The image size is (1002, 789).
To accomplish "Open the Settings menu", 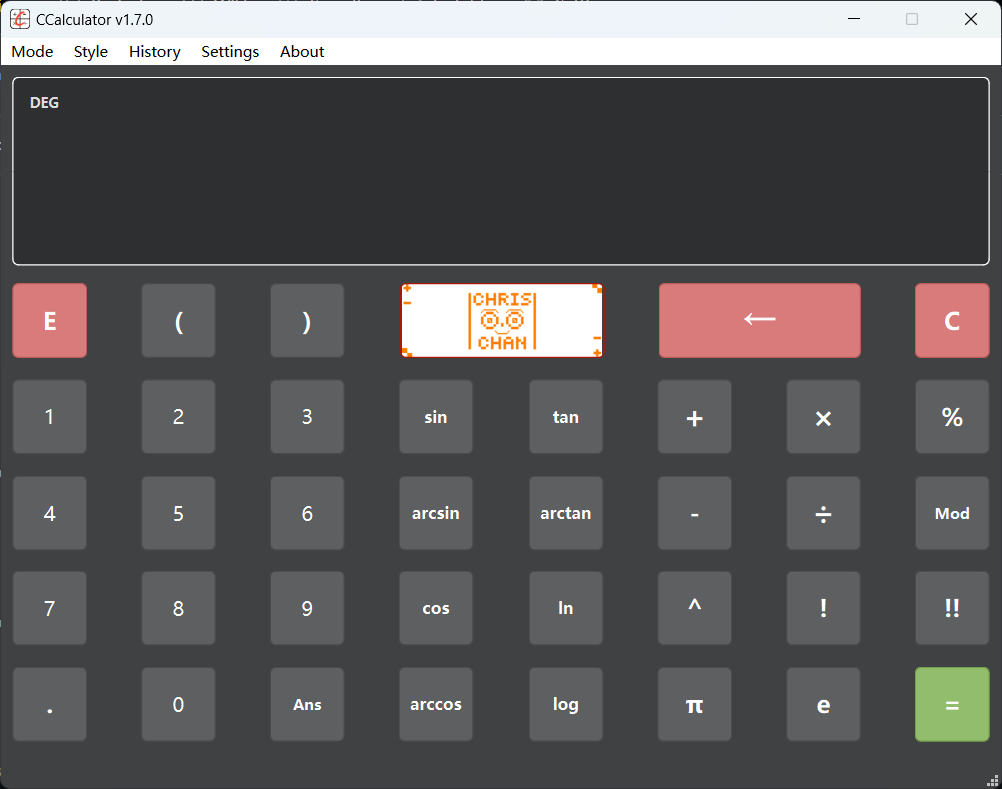I will 229,51.
